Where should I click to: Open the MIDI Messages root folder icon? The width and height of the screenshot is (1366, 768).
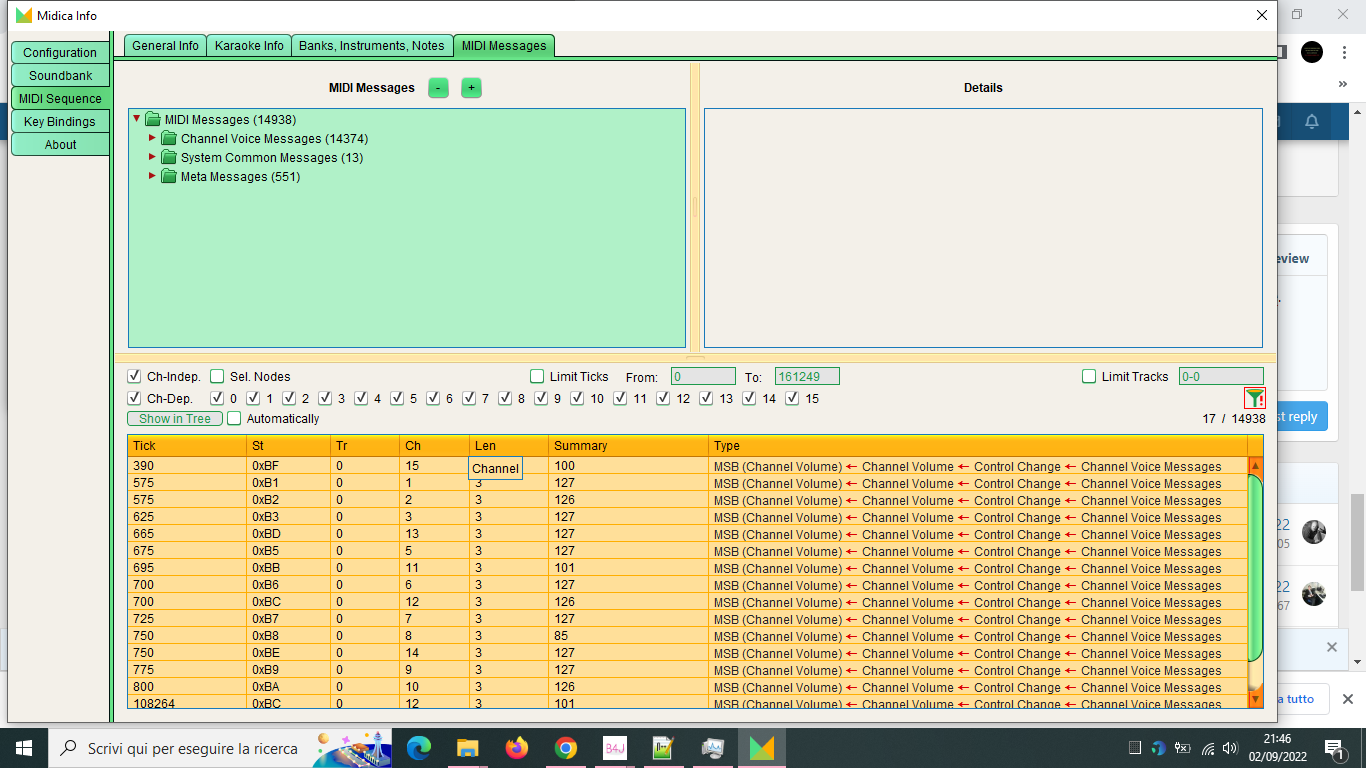153,120
